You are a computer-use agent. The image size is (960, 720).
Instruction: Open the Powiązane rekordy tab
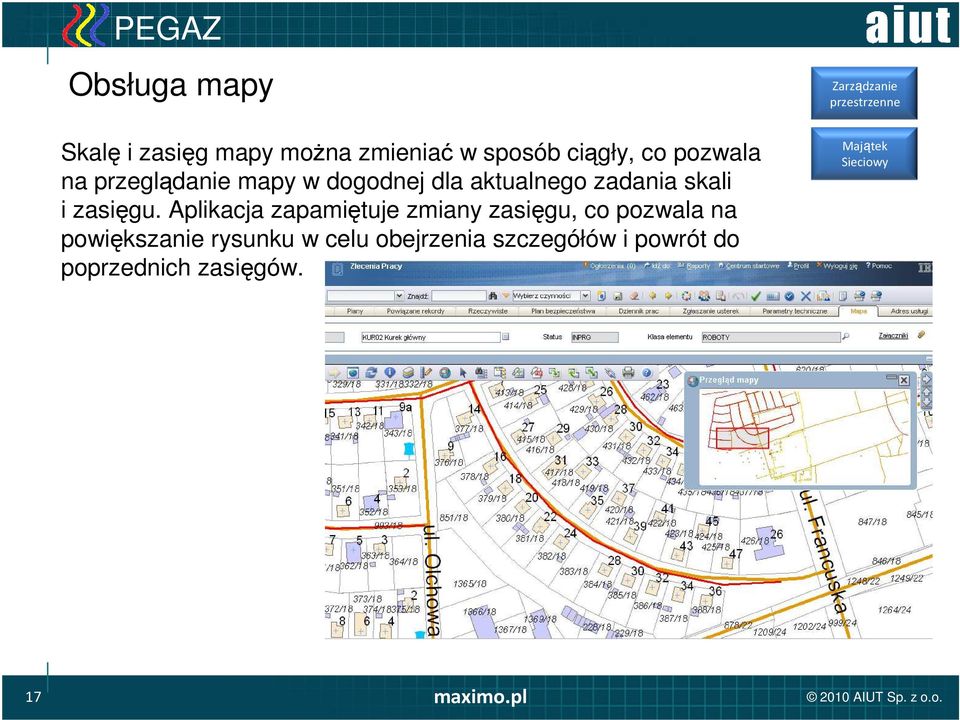point(415,311)
